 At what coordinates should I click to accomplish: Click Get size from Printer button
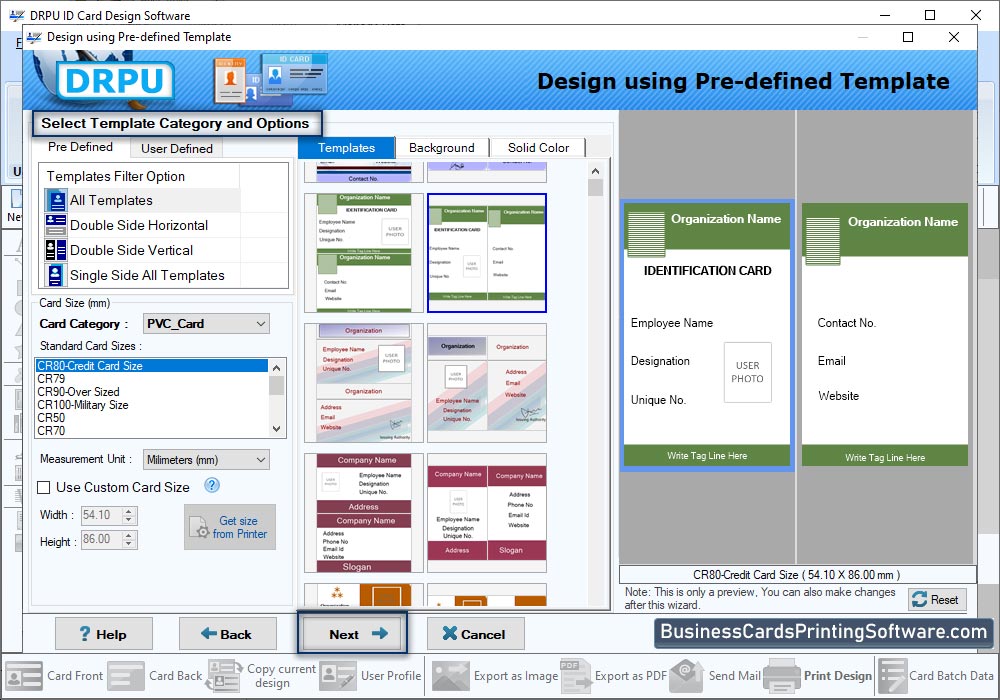(230, 527)
